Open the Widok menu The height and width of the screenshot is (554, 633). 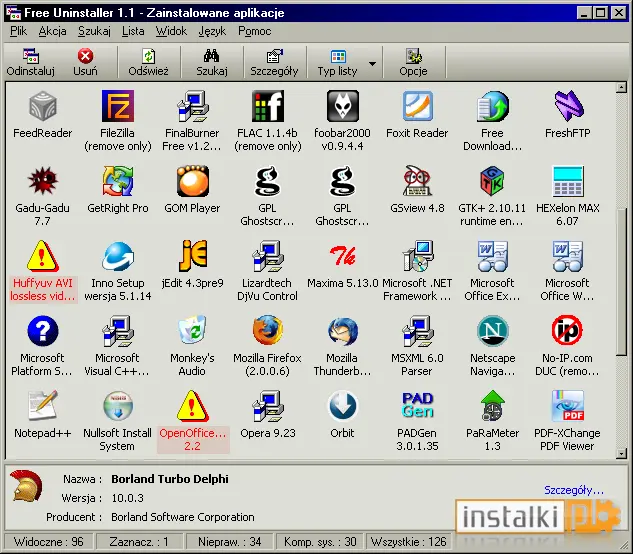171,31
